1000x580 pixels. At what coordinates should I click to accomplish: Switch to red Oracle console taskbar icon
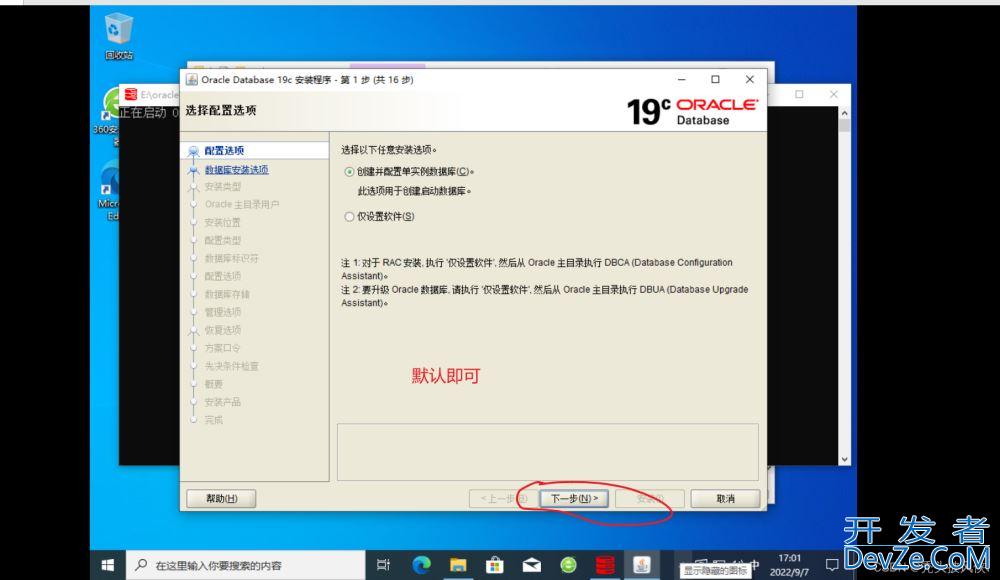605,565
